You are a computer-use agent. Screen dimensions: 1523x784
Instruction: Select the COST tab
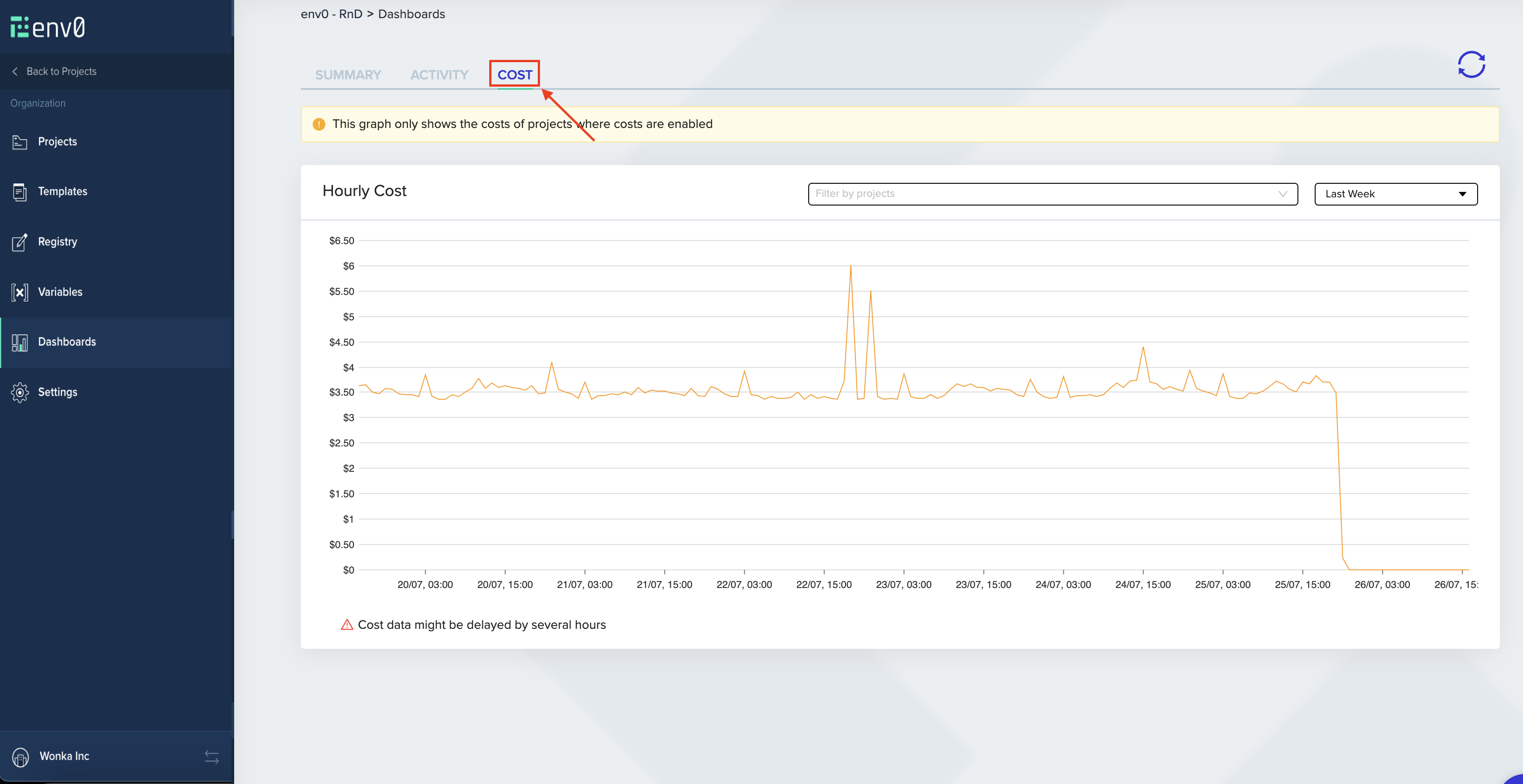[x=514, y=75]
